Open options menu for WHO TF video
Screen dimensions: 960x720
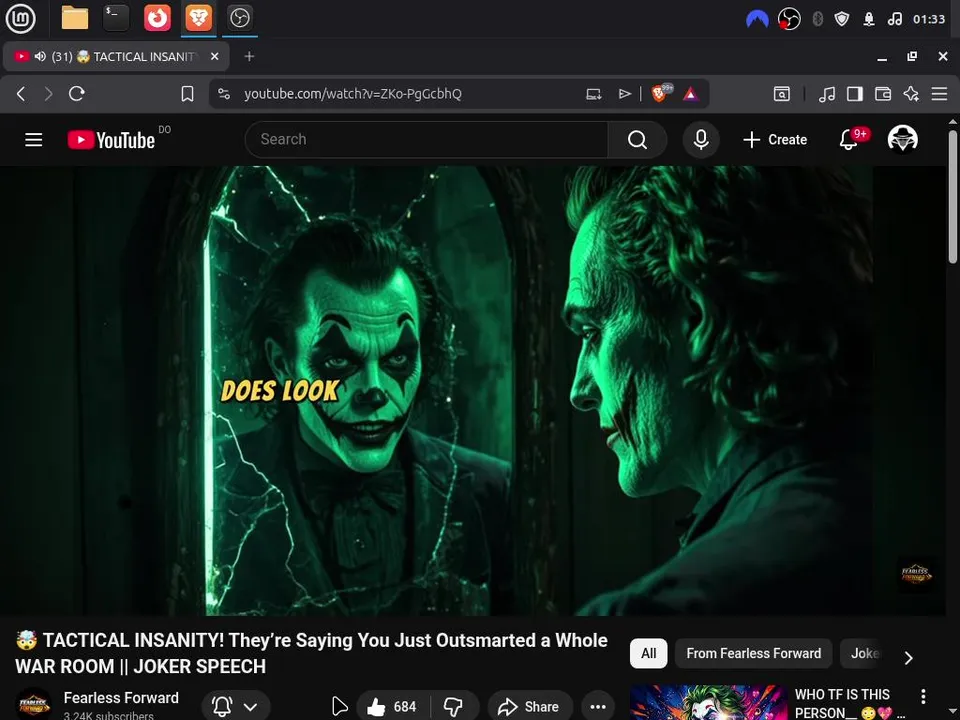click(923, 696)
